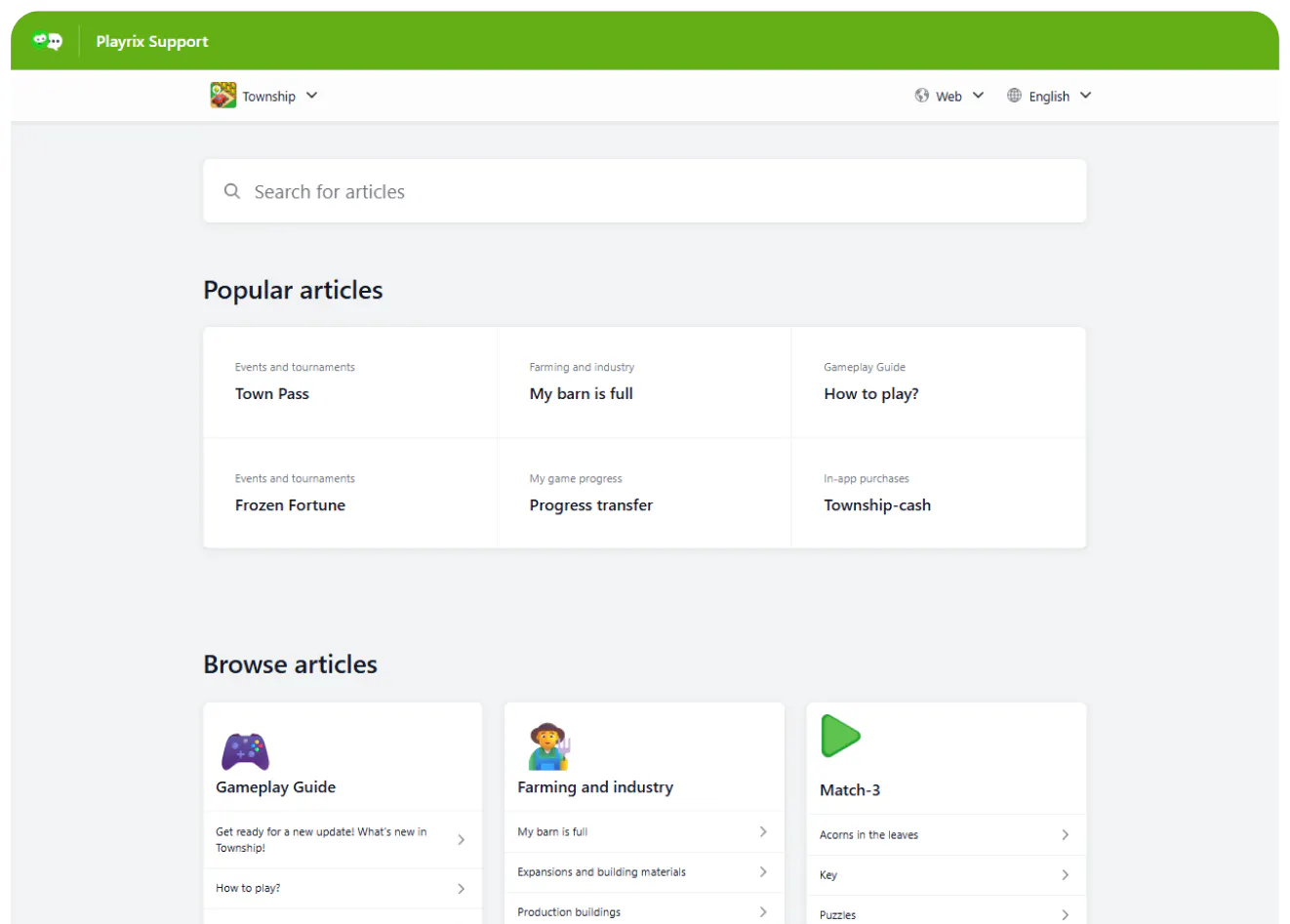This screenshot has height=924, width=1290.
Task: Open the 'Town Pass' popular article
Action: point(350,382)
